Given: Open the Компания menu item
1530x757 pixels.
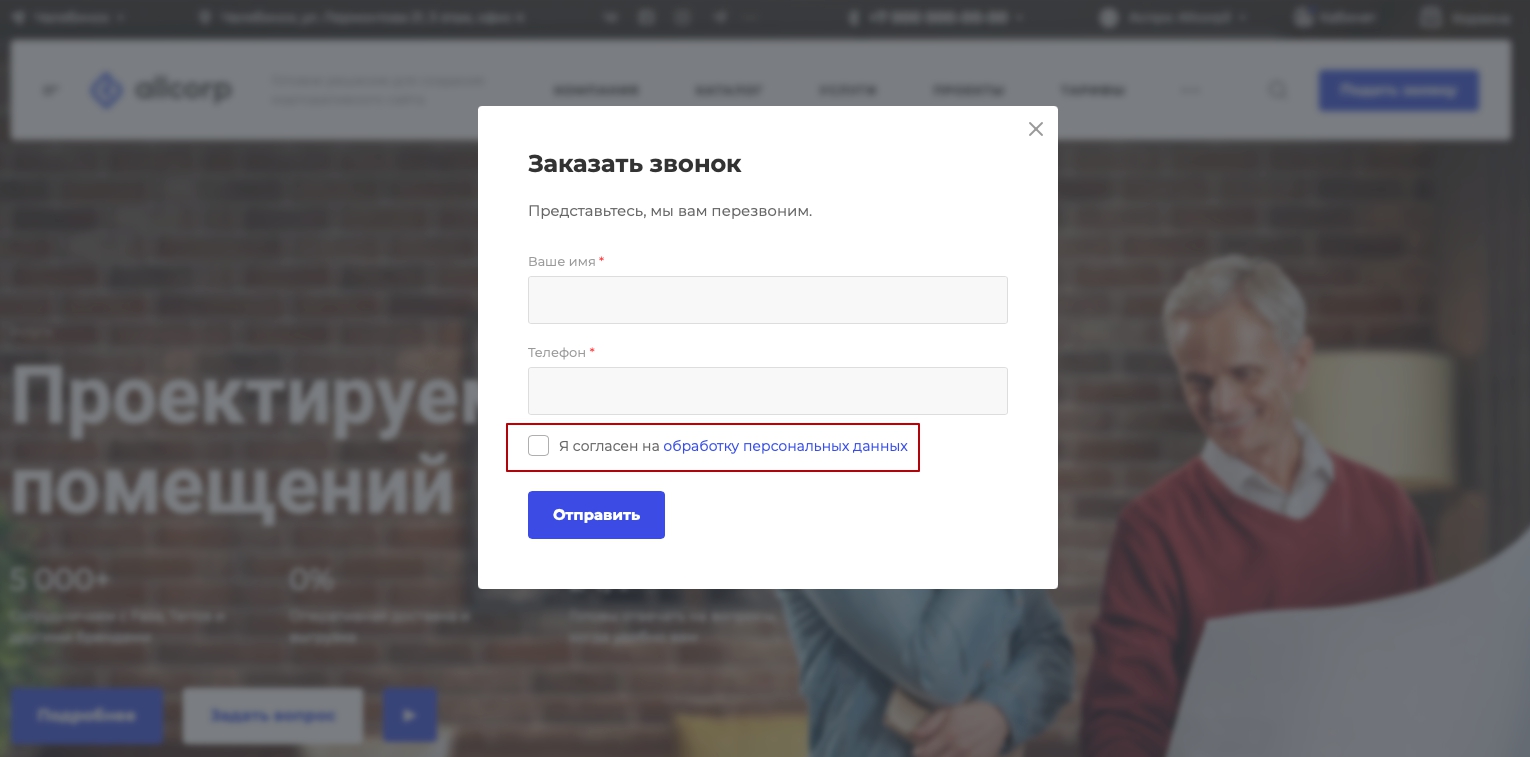Looking at the screenshot, I should [596, 90].
